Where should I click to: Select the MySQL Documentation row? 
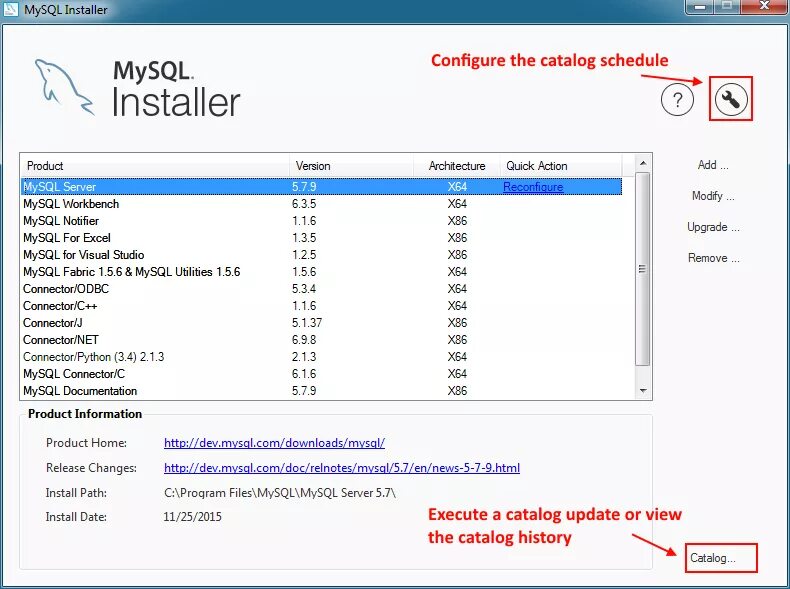pyautogui.click(x=321, y=391)
